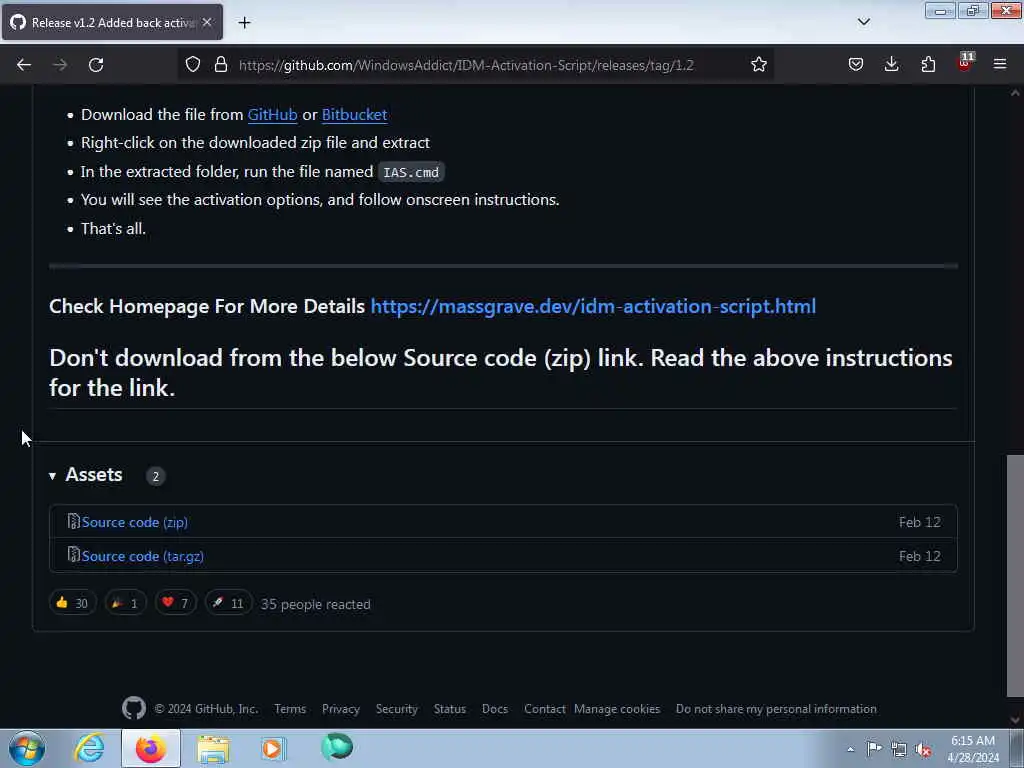Click the archive icon beside Source code (tar.gz)
Screen dimensions: 1024x768
[74, 555]
